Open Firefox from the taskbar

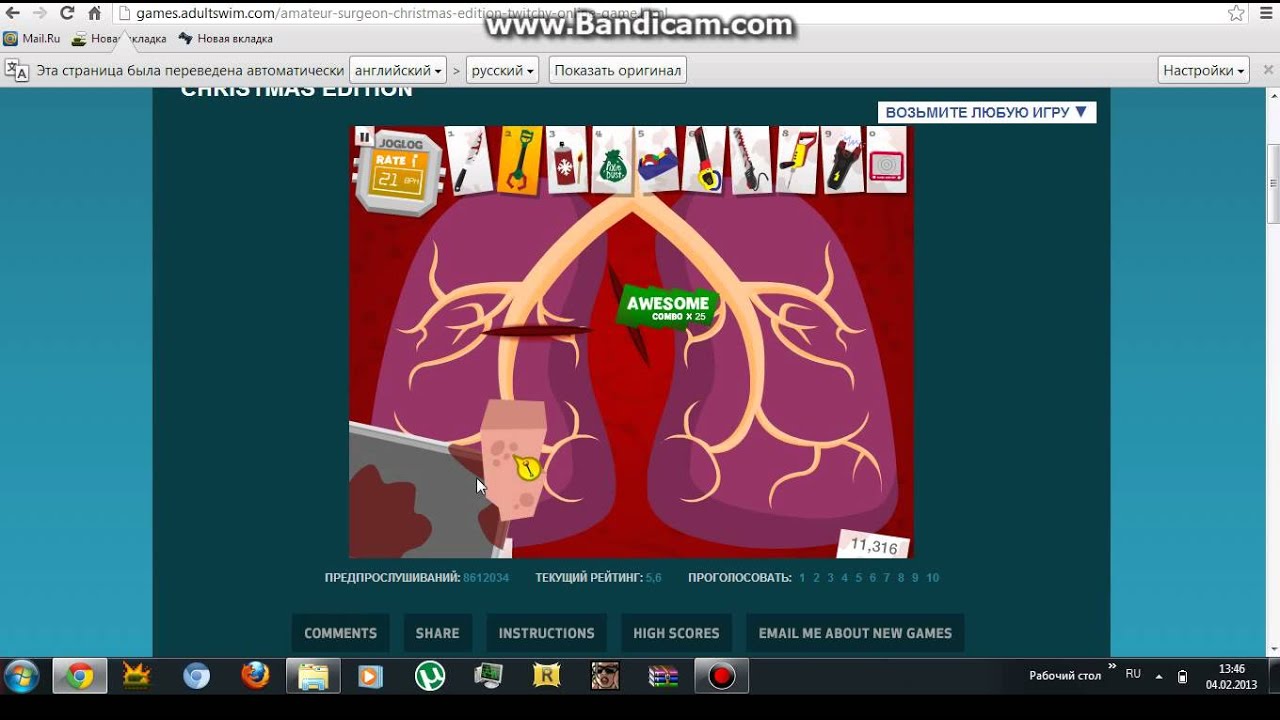coord(255,677)
